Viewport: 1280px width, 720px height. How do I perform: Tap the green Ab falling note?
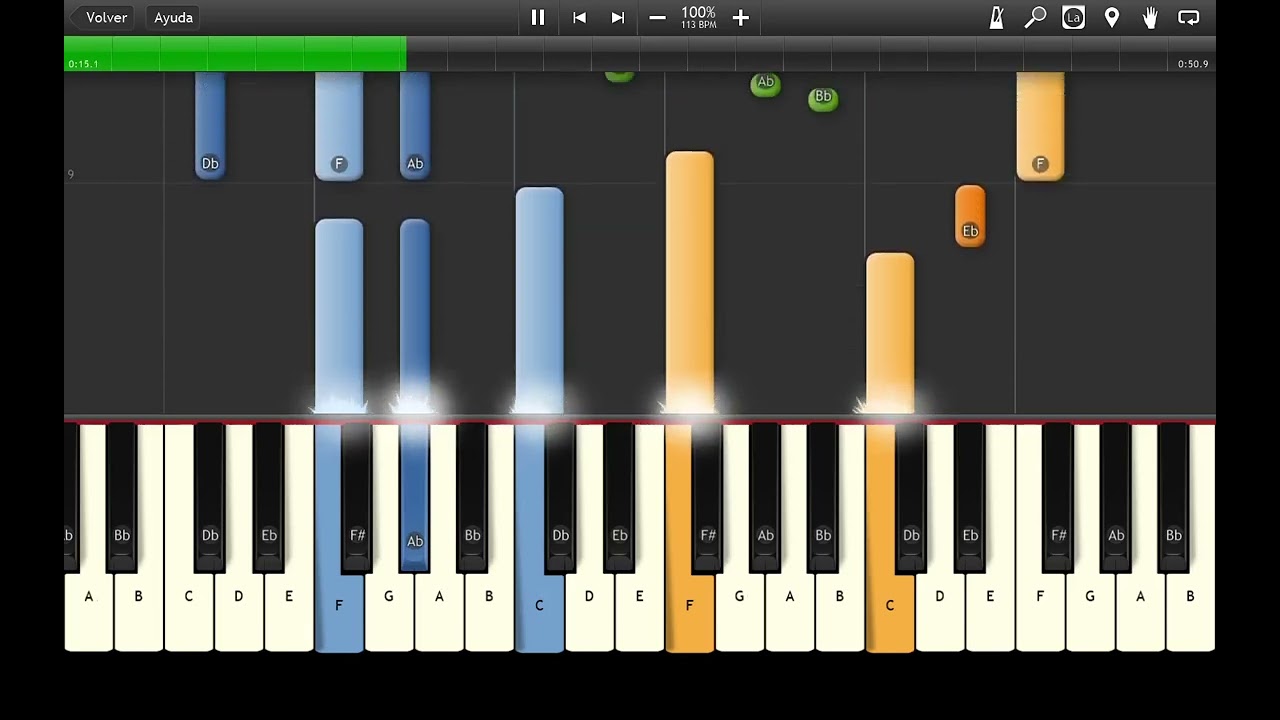point(765,84)
